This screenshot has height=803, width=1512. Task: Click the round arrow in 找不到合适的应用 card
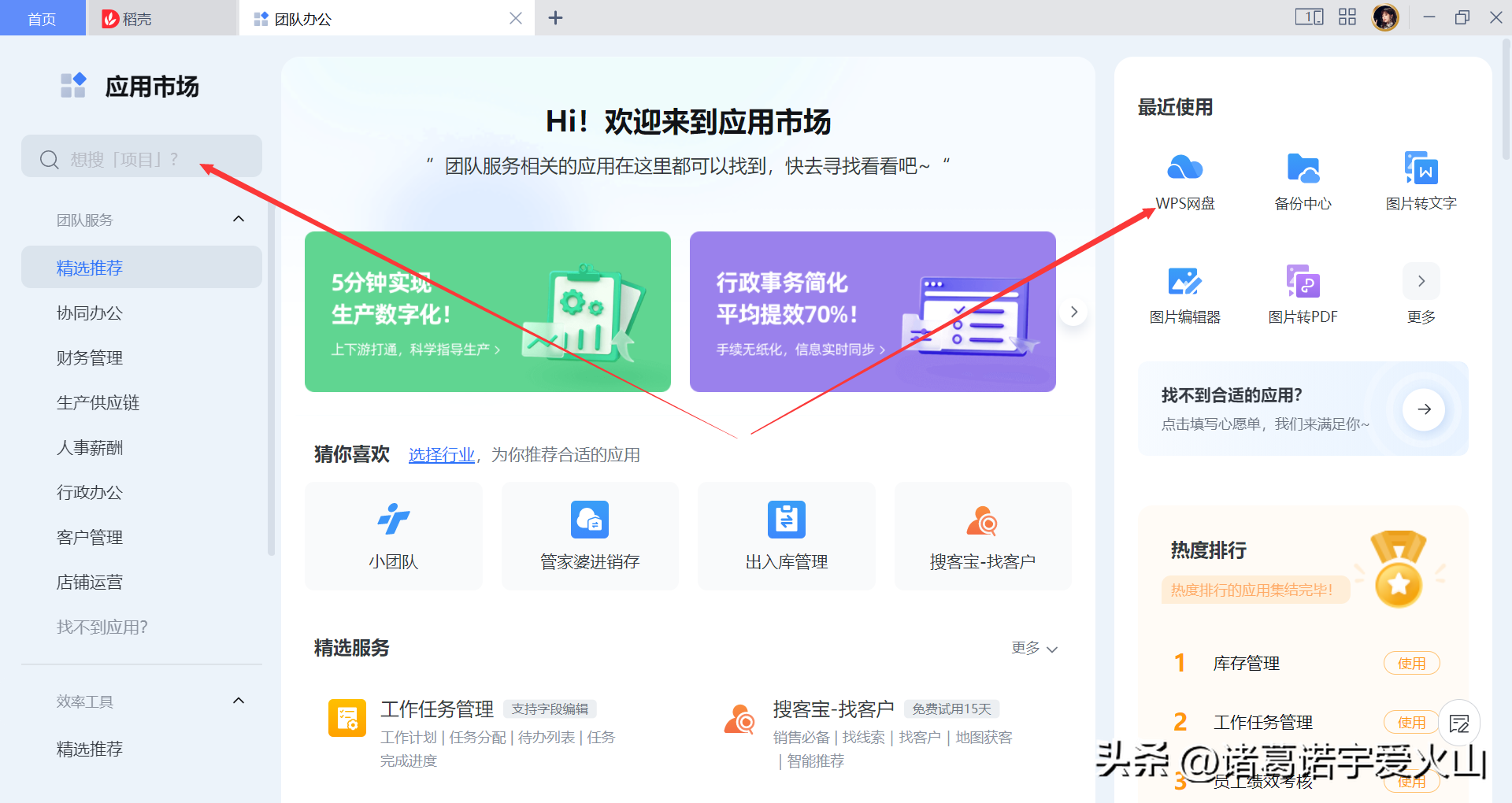(1424, 409)
